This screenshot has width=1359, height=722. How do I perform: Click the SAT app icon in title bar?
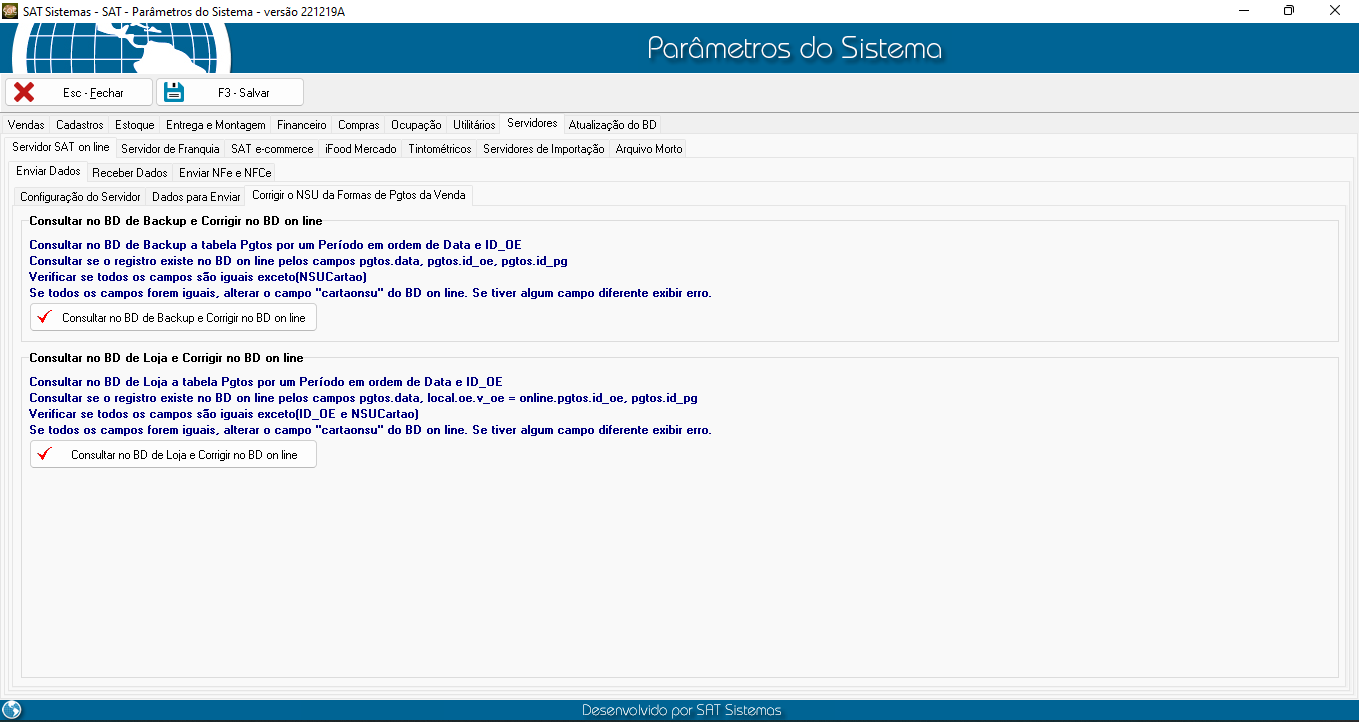click(x=10, y=10)
